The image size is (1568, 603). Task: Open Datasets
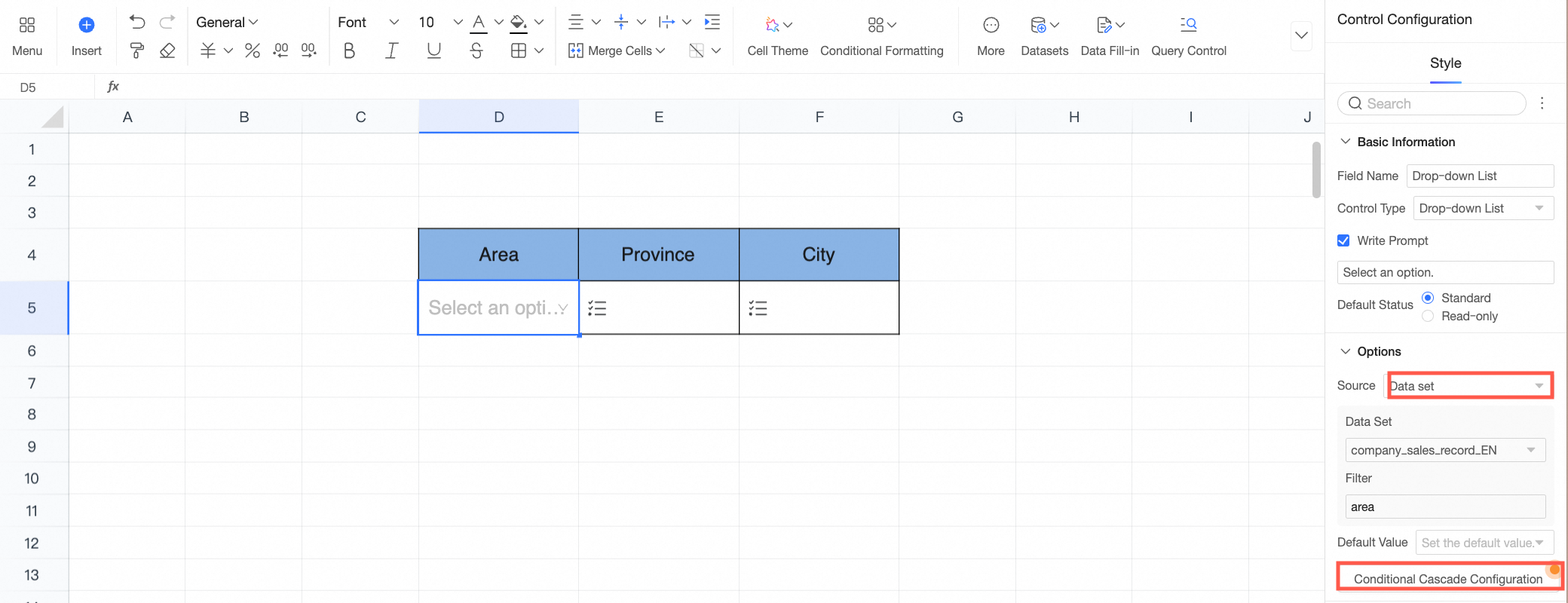tap(1044, 36)
